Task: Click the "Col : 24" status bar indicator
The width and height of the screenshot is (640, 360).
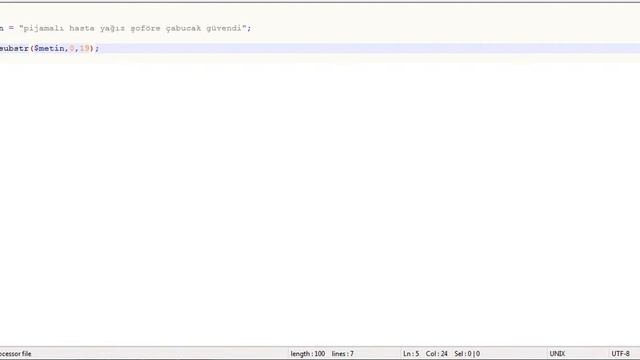Action: (437, 354)
